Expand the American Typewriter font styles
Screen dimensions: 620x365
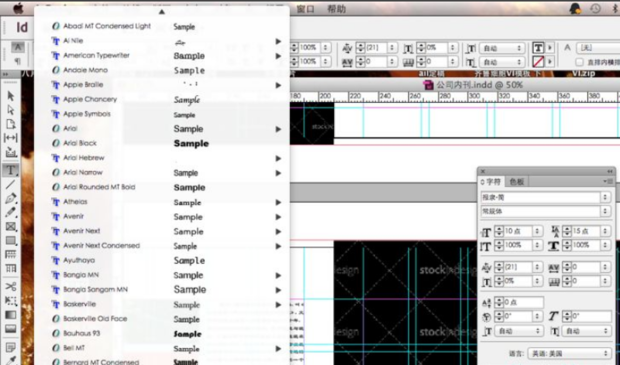pyautogui.click(x=278, y=56)
